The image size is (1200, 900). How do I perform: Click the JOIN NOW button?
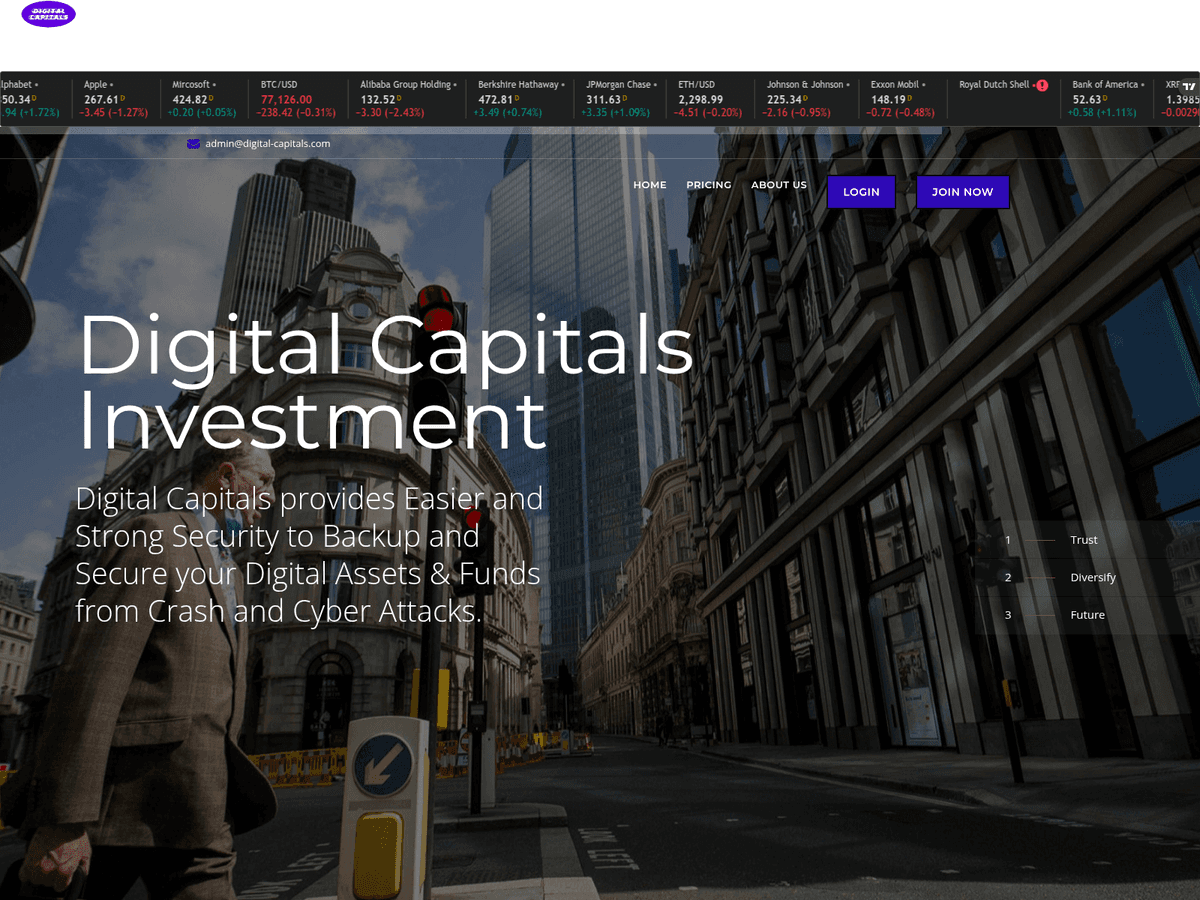click(x=963, y=192)
